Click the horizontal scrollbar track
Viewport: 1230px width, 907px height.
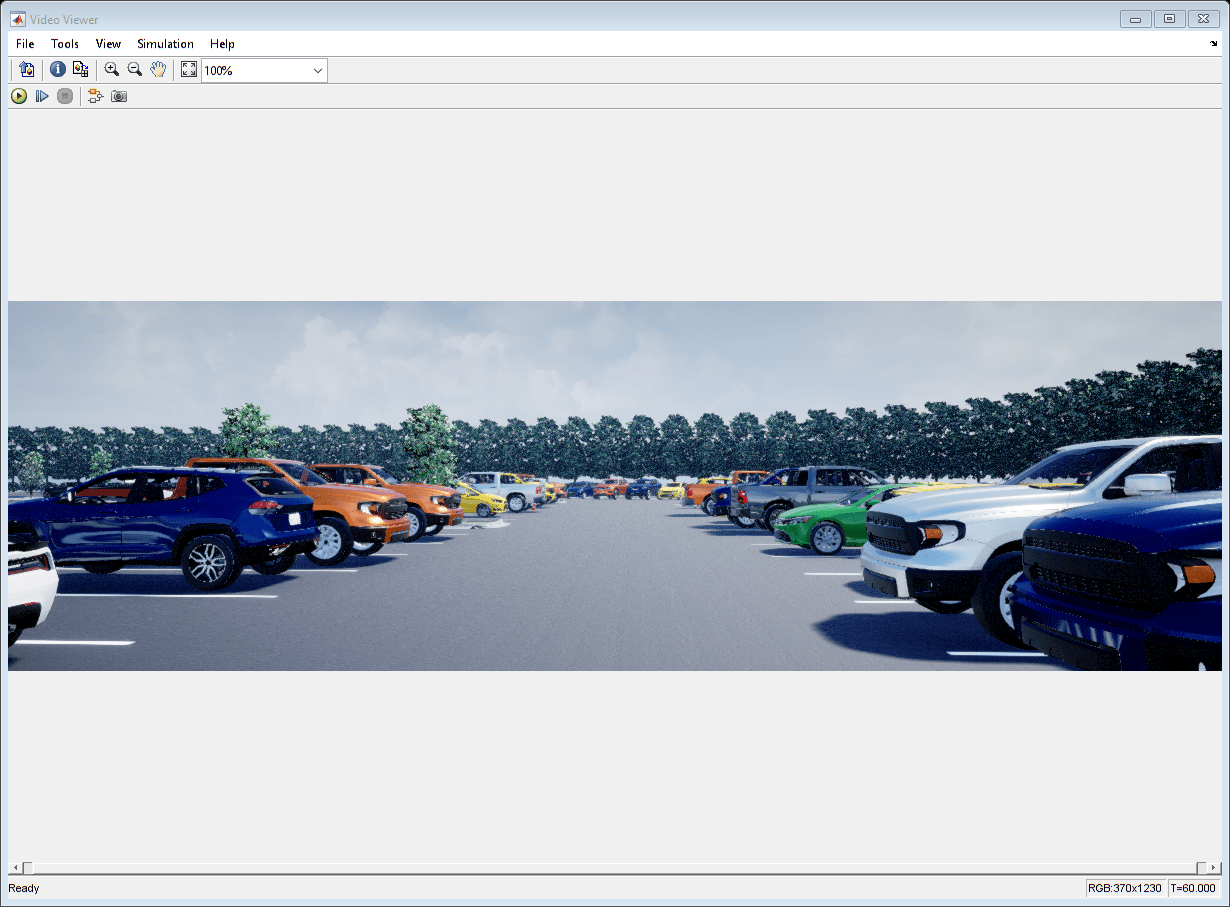pyautogui.click(x=614, y=868)
